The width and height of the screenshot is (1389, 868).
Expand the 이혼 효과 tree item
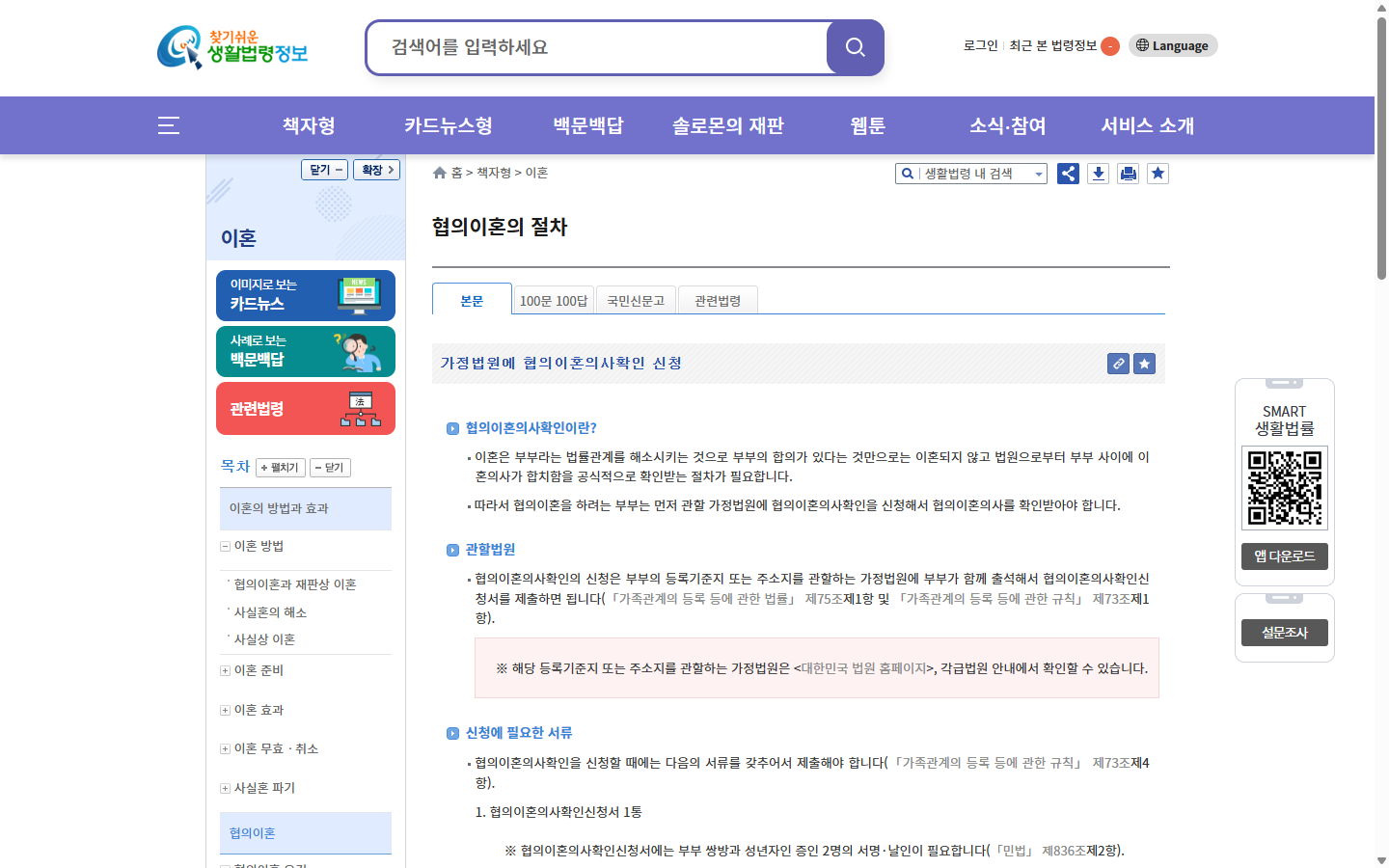(x=225, y=710)
